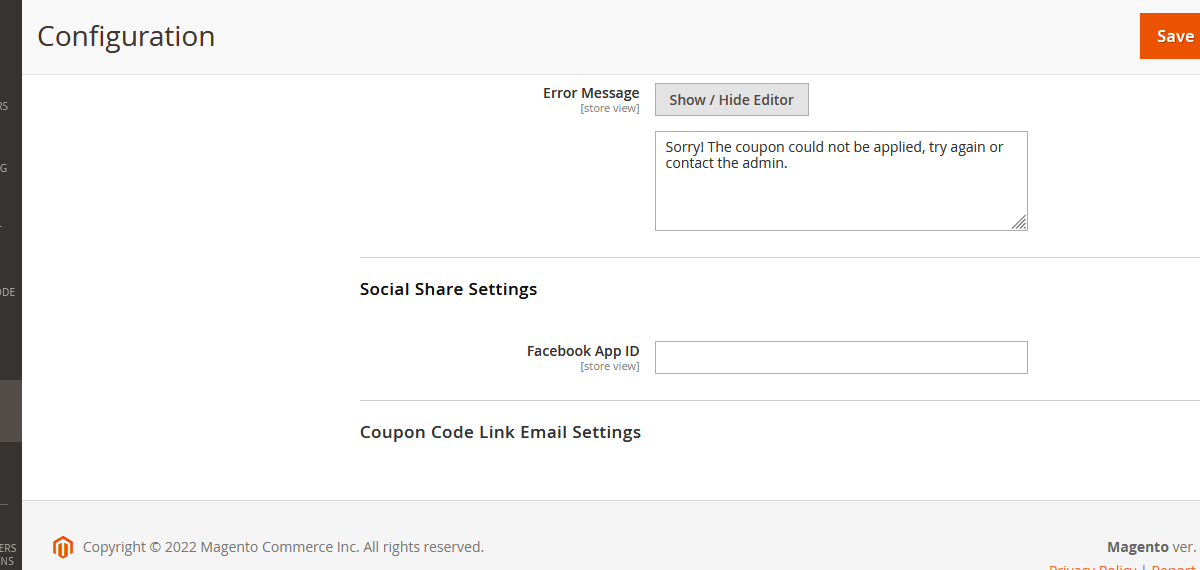Click the Magento ver. text in footer
1200x570 pixels.
[x=1151, y=547]
